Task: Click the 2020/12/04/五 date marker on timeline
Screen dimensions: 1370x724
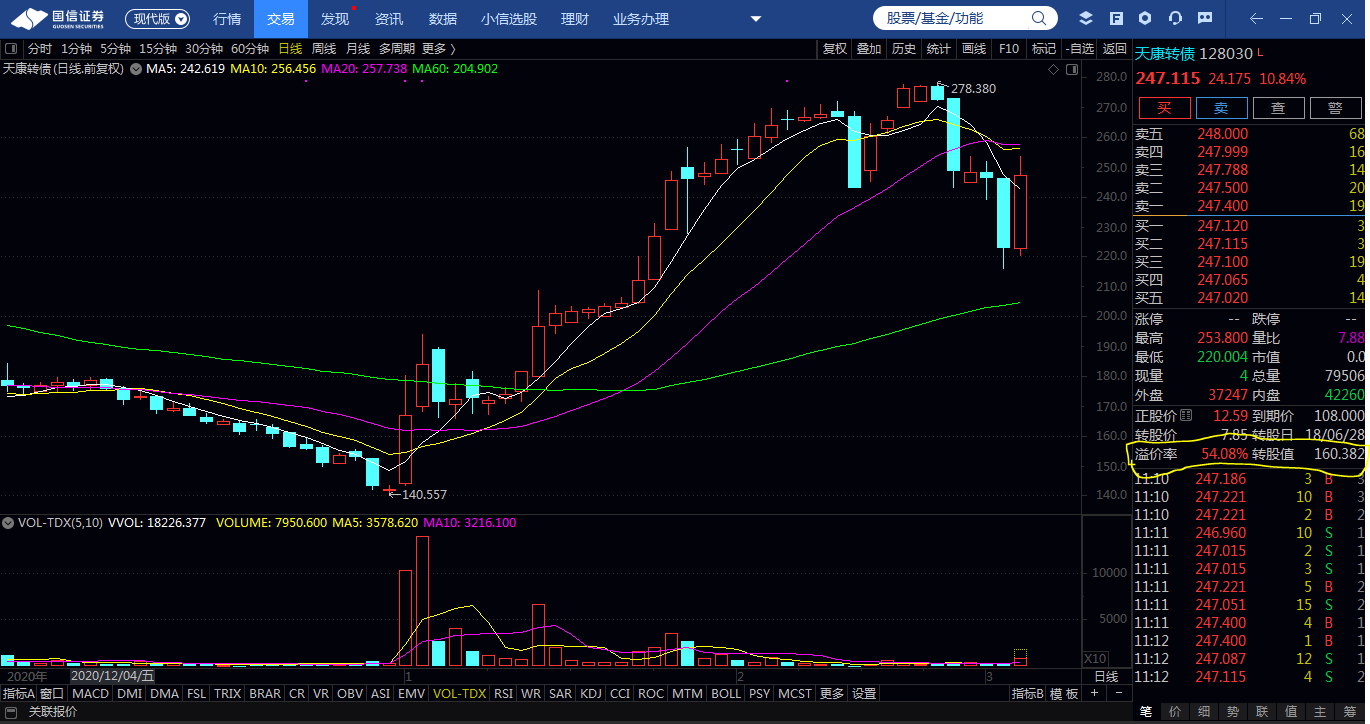Action: click(112, 676)
